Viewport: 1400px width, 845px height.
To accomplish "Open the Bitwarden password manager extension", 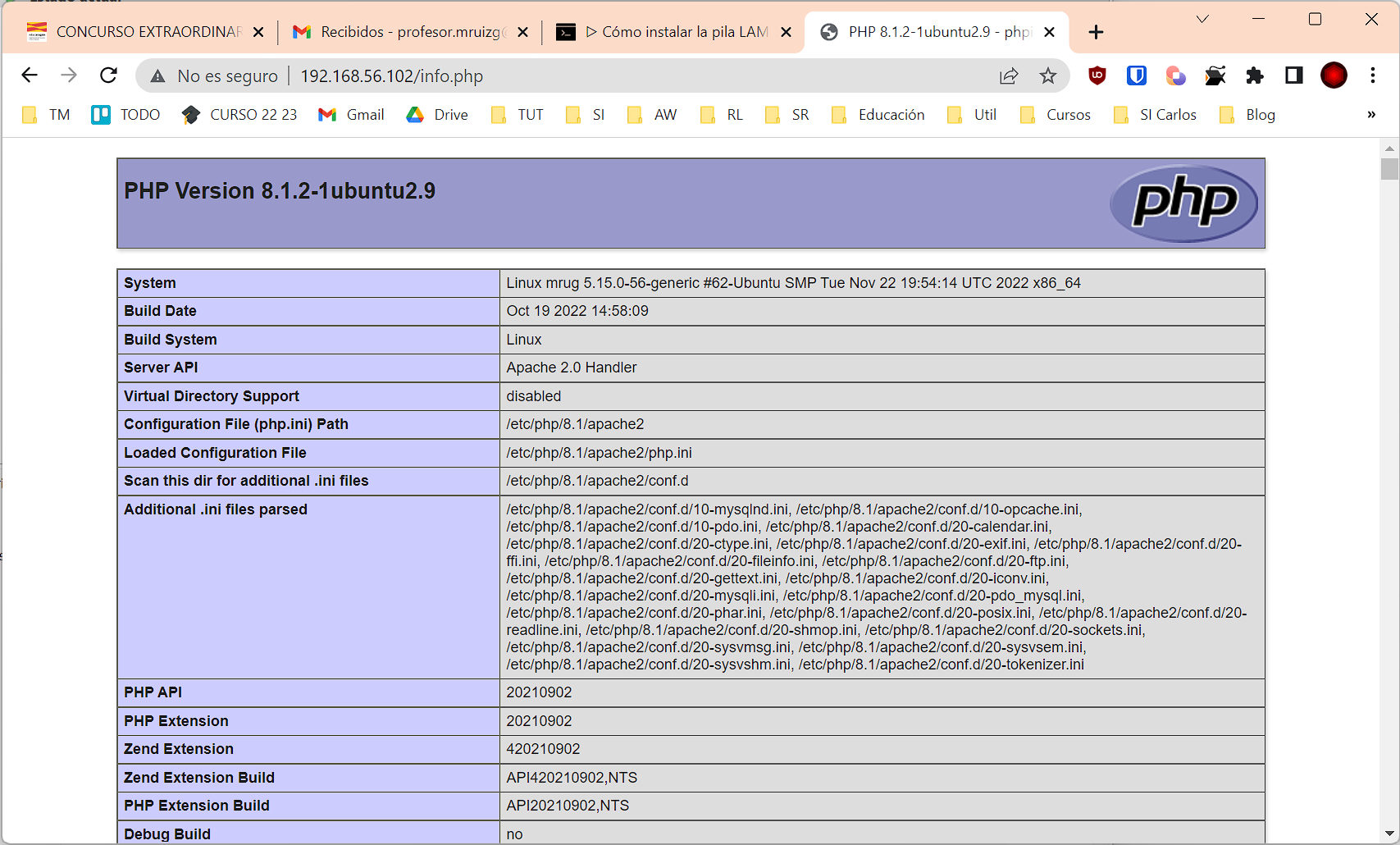I will click(1136, 75).
